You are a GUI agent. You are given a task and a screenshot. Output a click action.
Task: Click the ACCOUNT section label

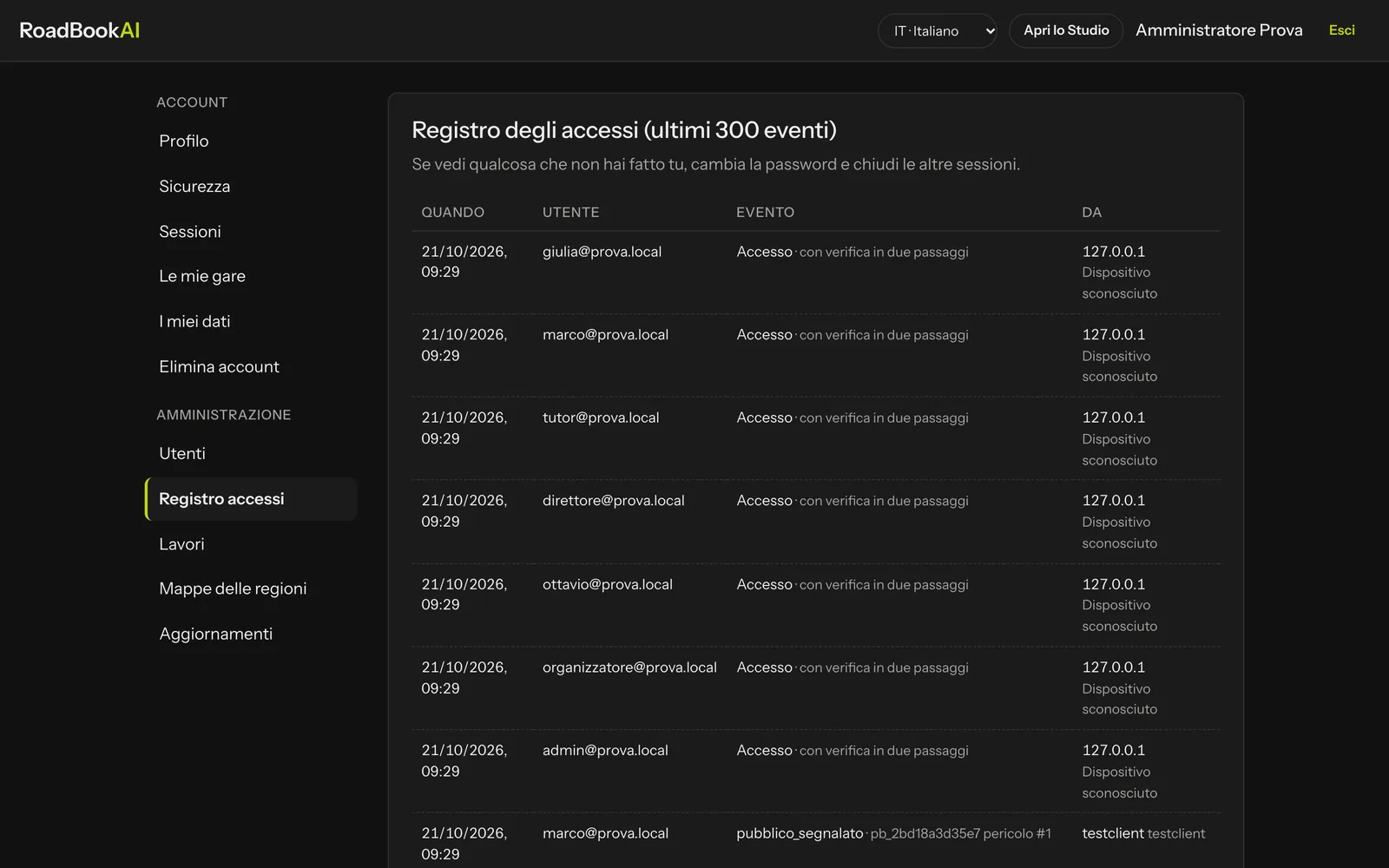[x=192, y=102]
